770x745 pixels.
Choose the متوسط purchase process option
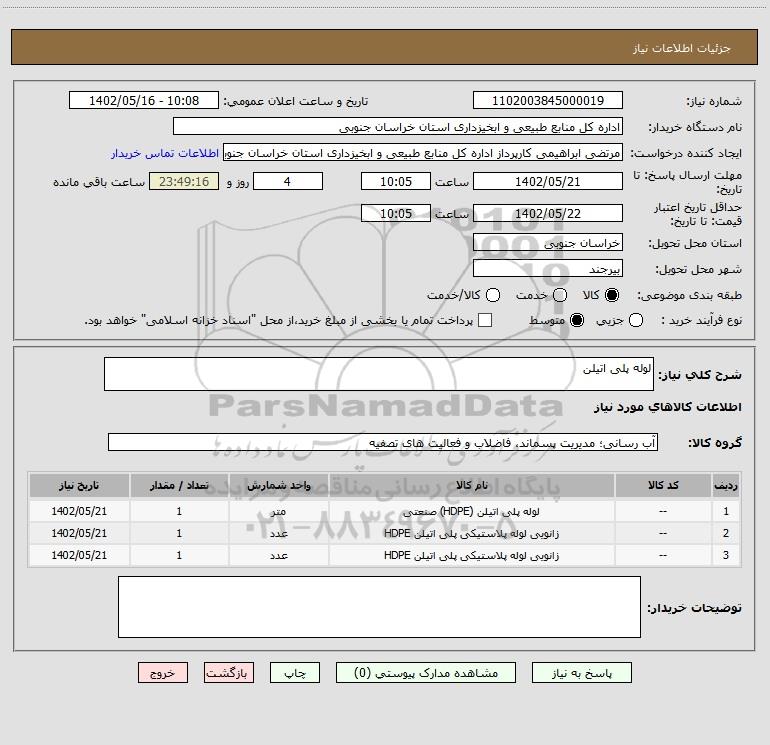[x=577, y=321]
